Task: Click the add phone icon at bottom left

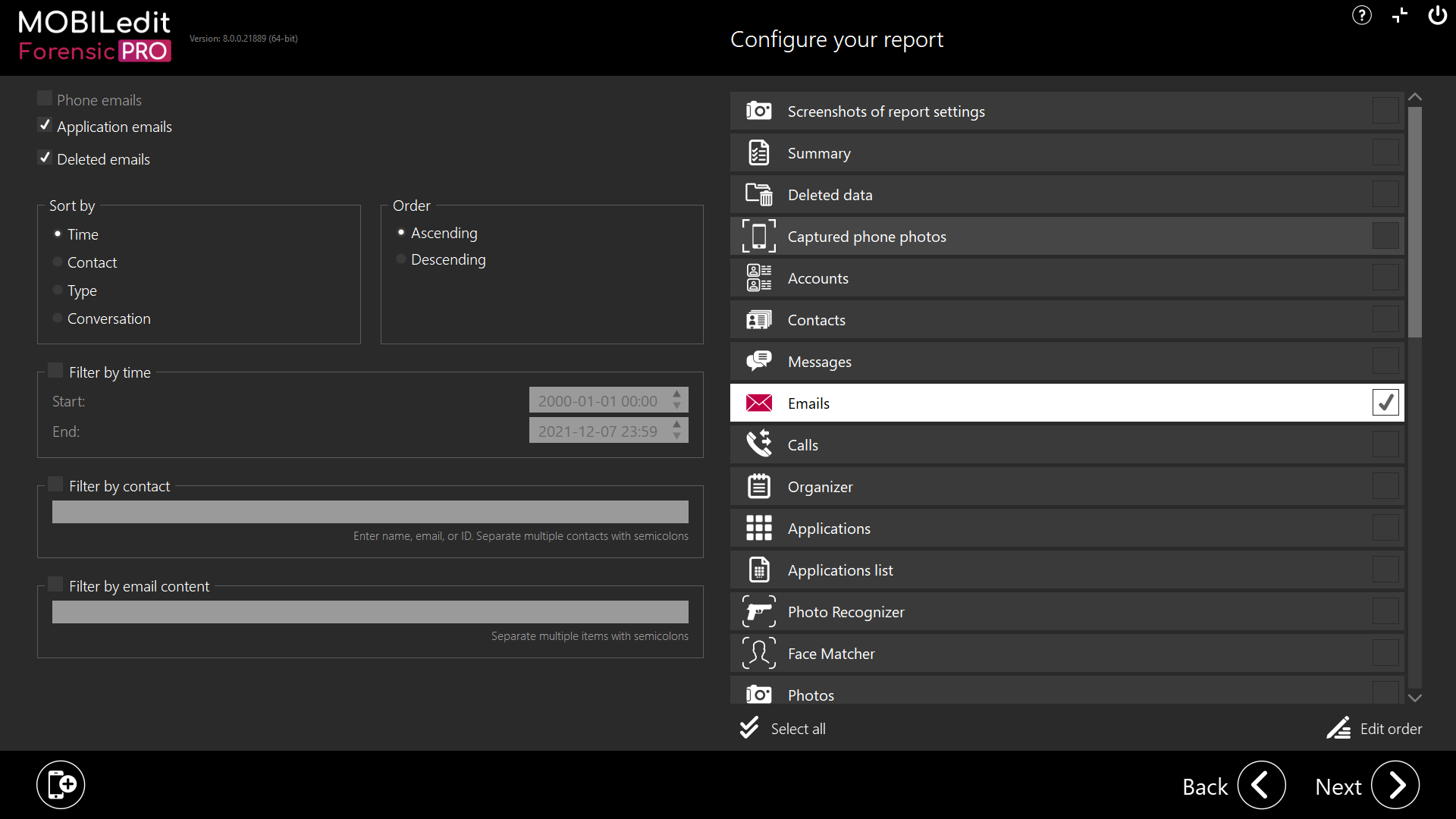Action: pyautogui.click(x=61, y=785)
